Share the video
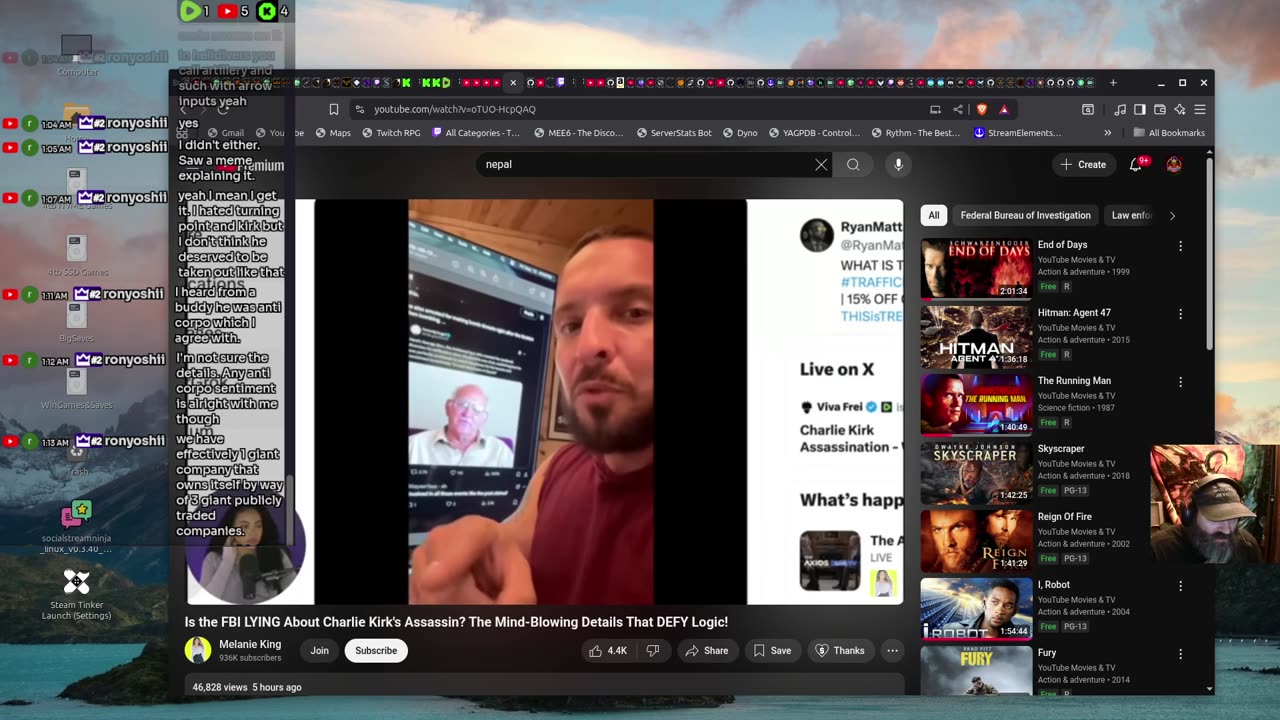Screen dimensions: 1280x720 (x=706, y=651)
